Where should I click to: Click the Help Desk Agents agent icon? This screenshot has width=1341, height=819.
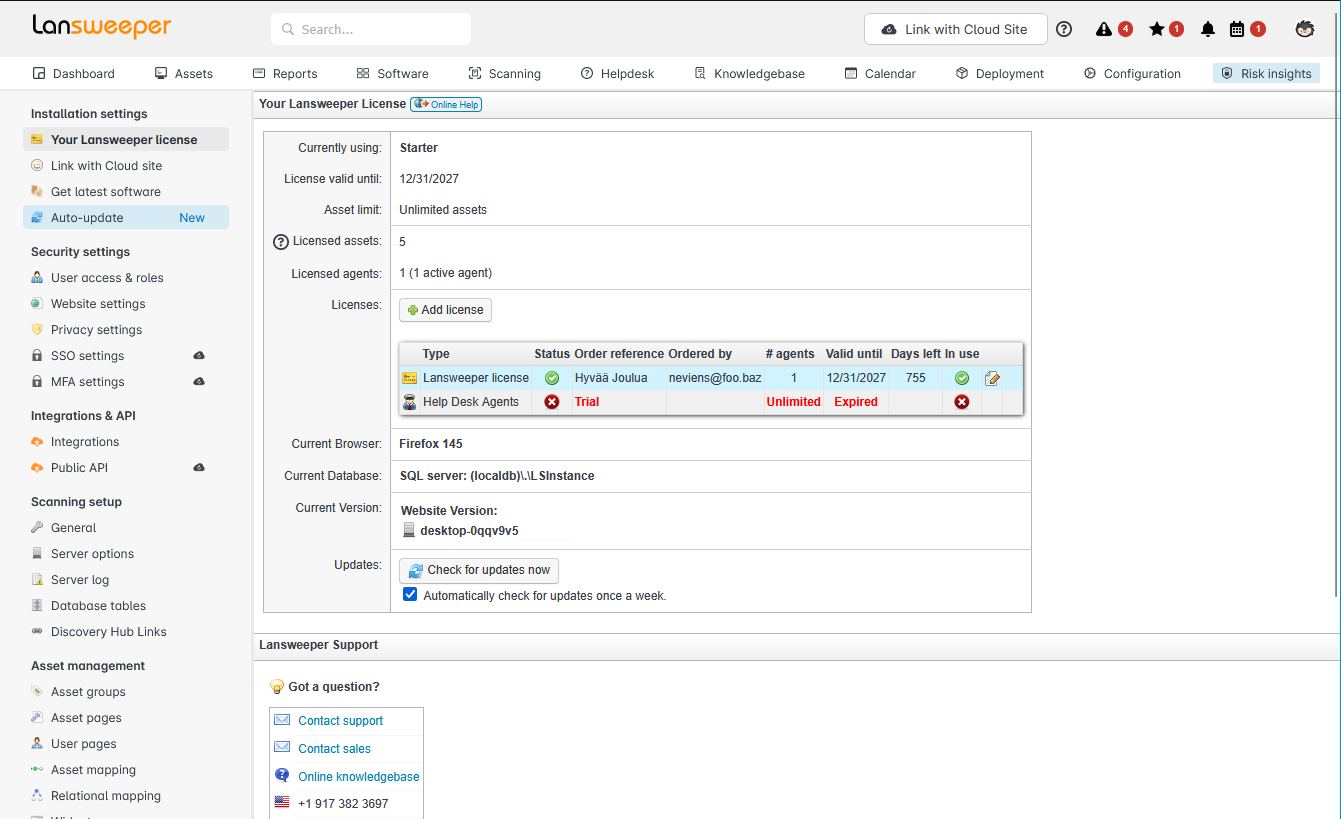pyautogui.click(x=409, y=402)
